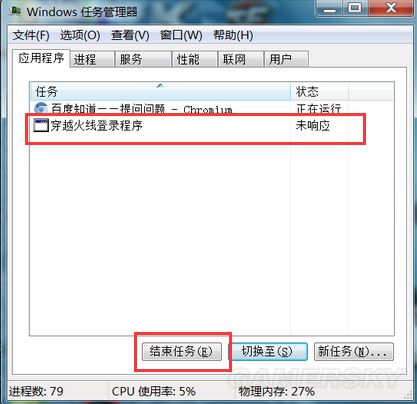This screenshot has width=417, height=404.
Task: Select the 应用程序 tab
Action: [41, 58]
